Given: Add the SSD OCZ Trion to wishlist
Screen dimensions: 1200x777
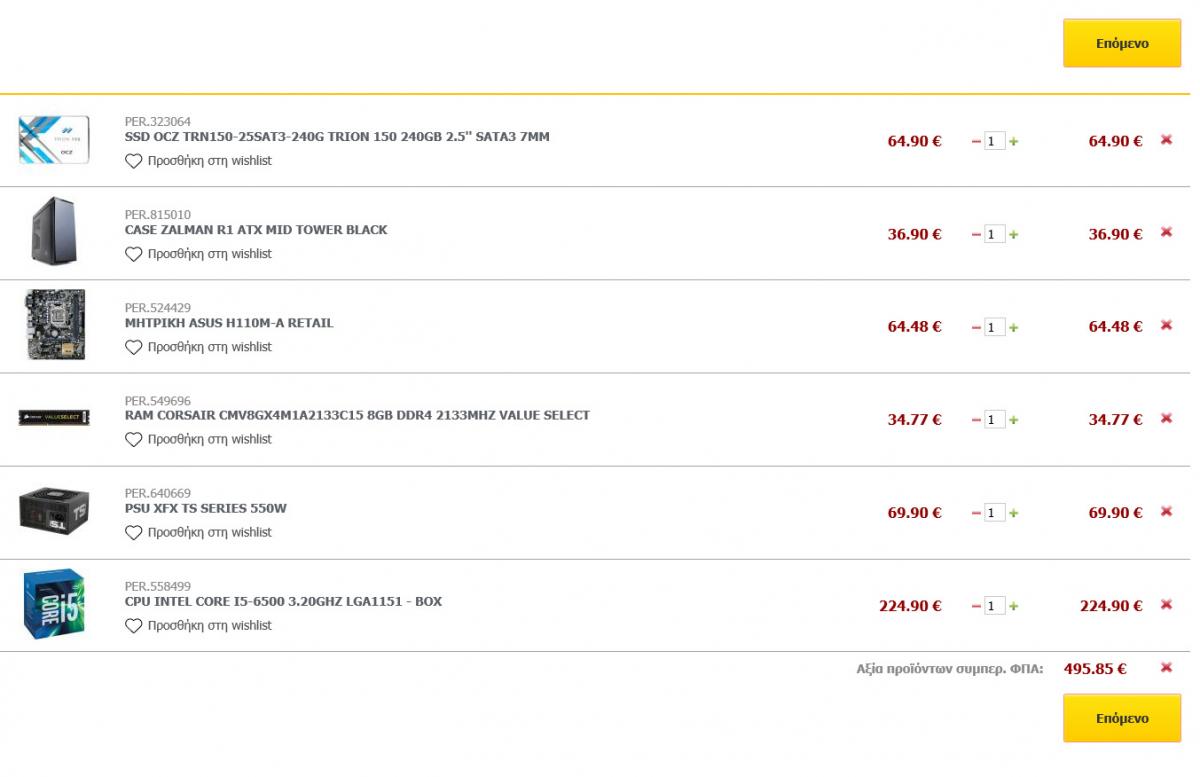Looking at the screenshot, I should tap(198, 161).
